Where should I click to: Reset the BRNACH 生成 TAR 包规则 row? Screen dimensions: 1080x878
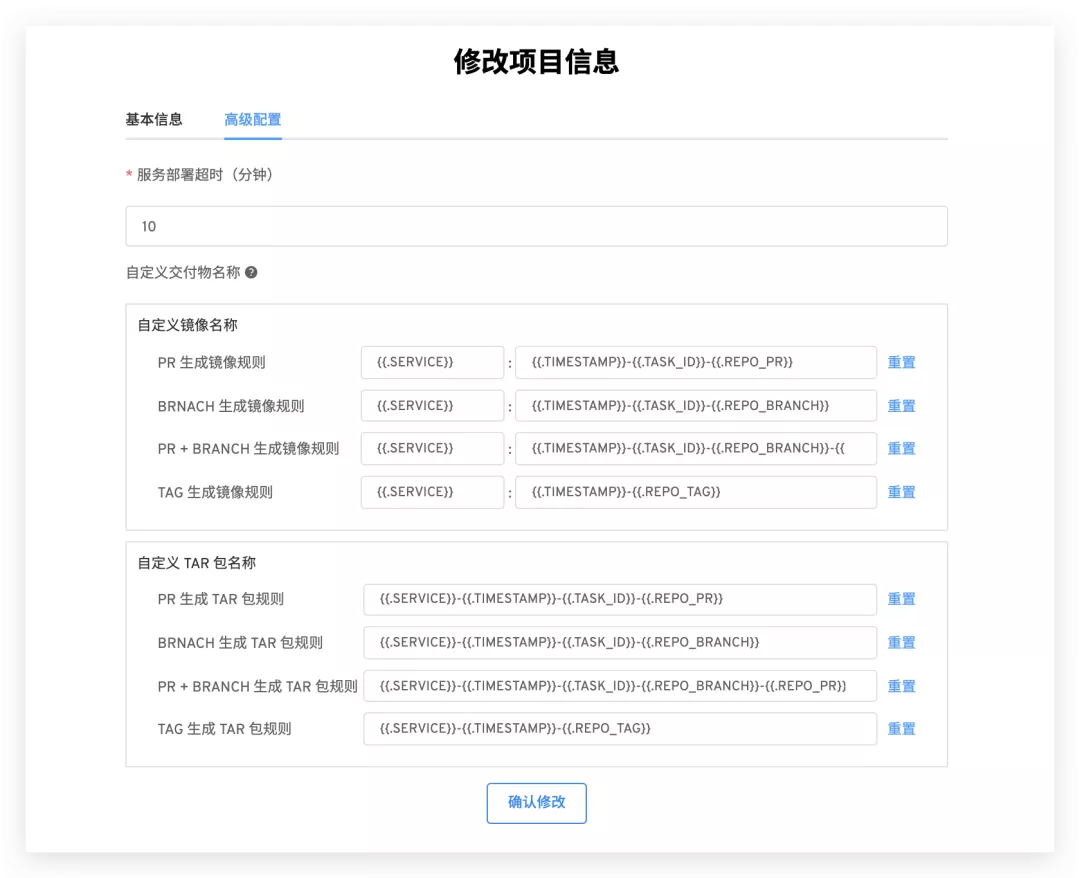coord(901,642)
